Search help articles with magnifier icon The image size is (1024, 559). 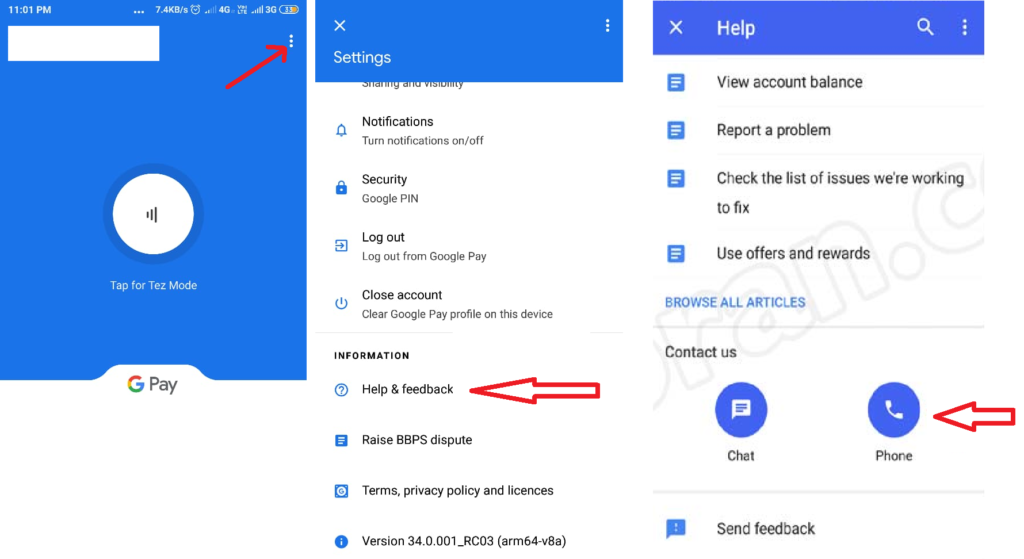pyautogui.click(x=925, y=27)
